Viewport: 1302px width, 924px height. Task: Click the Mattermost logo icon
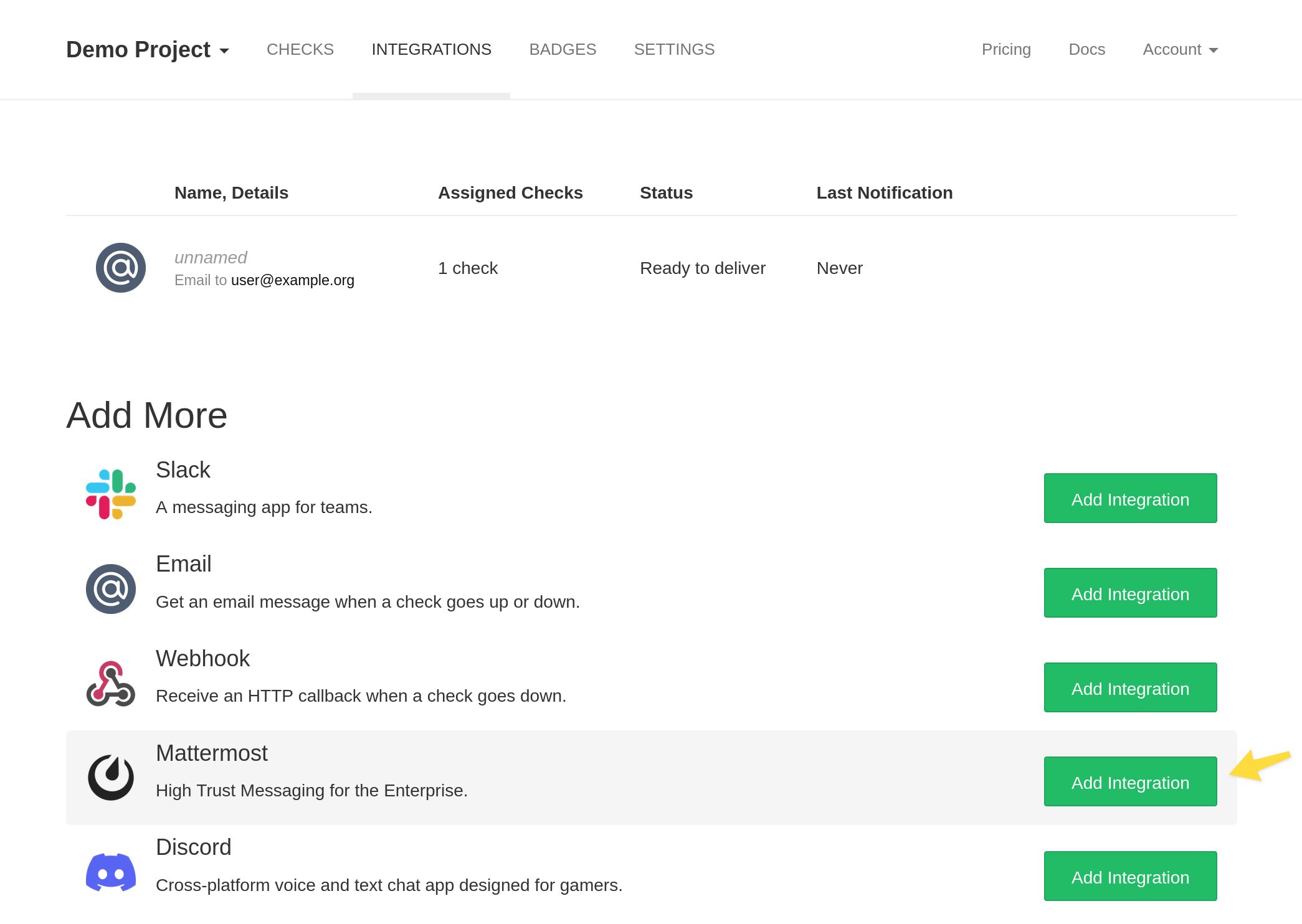point(111,776)
